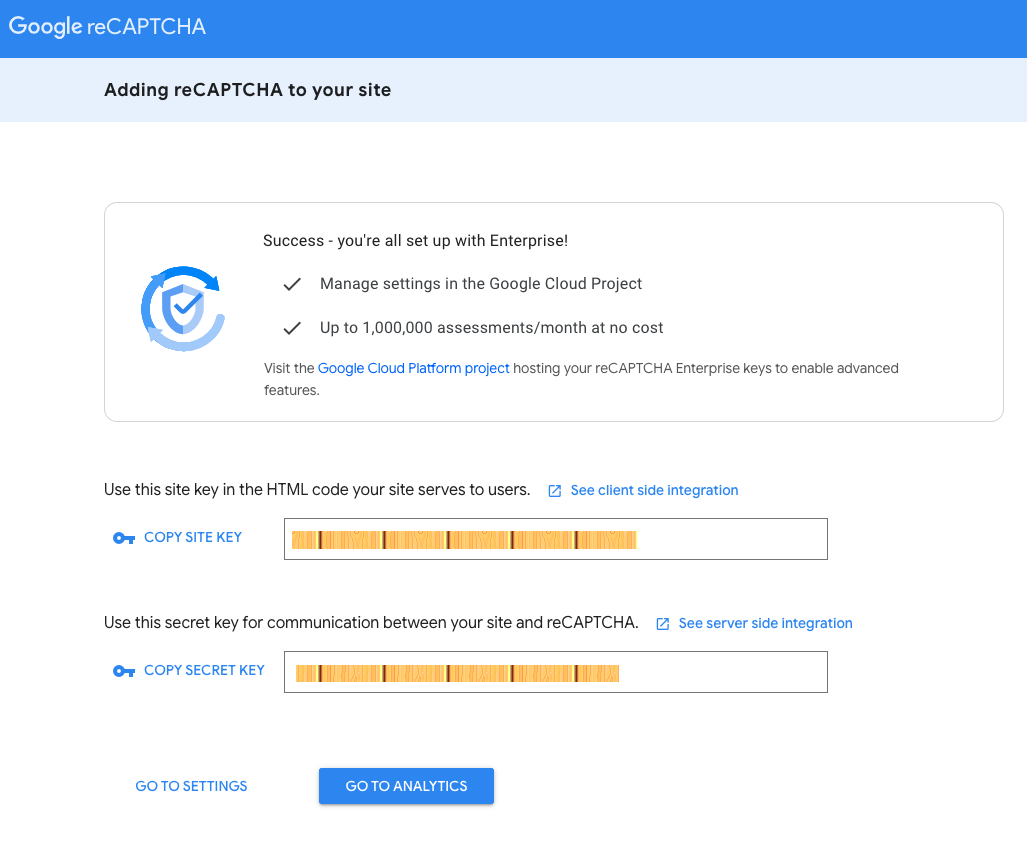Open See client side integration link
1027x857 pixels.
click(654, 490)
